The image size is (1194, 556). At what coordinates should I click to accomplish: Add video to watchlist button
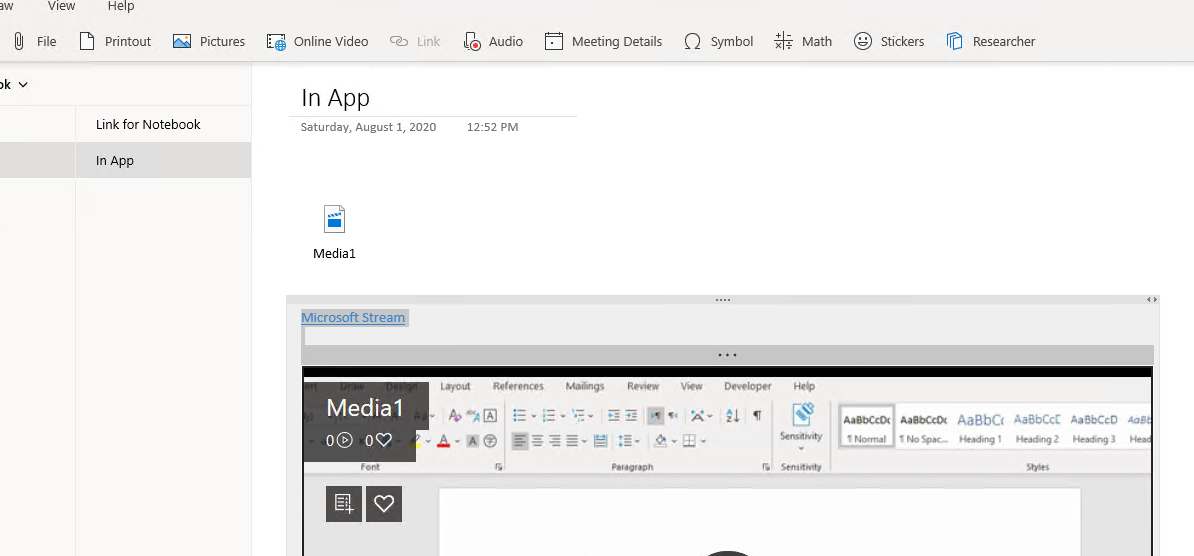click(x=344, y=503)
